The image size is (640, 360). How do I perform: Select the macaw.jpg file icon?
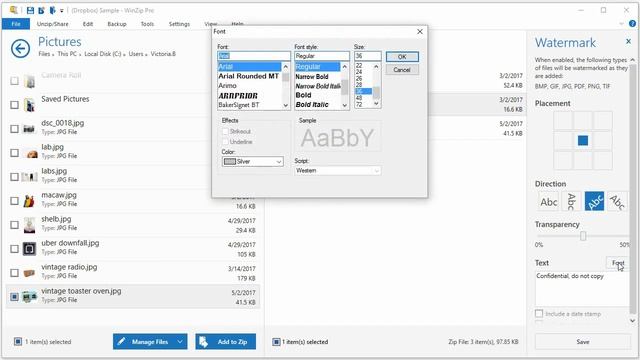[29, 201]
